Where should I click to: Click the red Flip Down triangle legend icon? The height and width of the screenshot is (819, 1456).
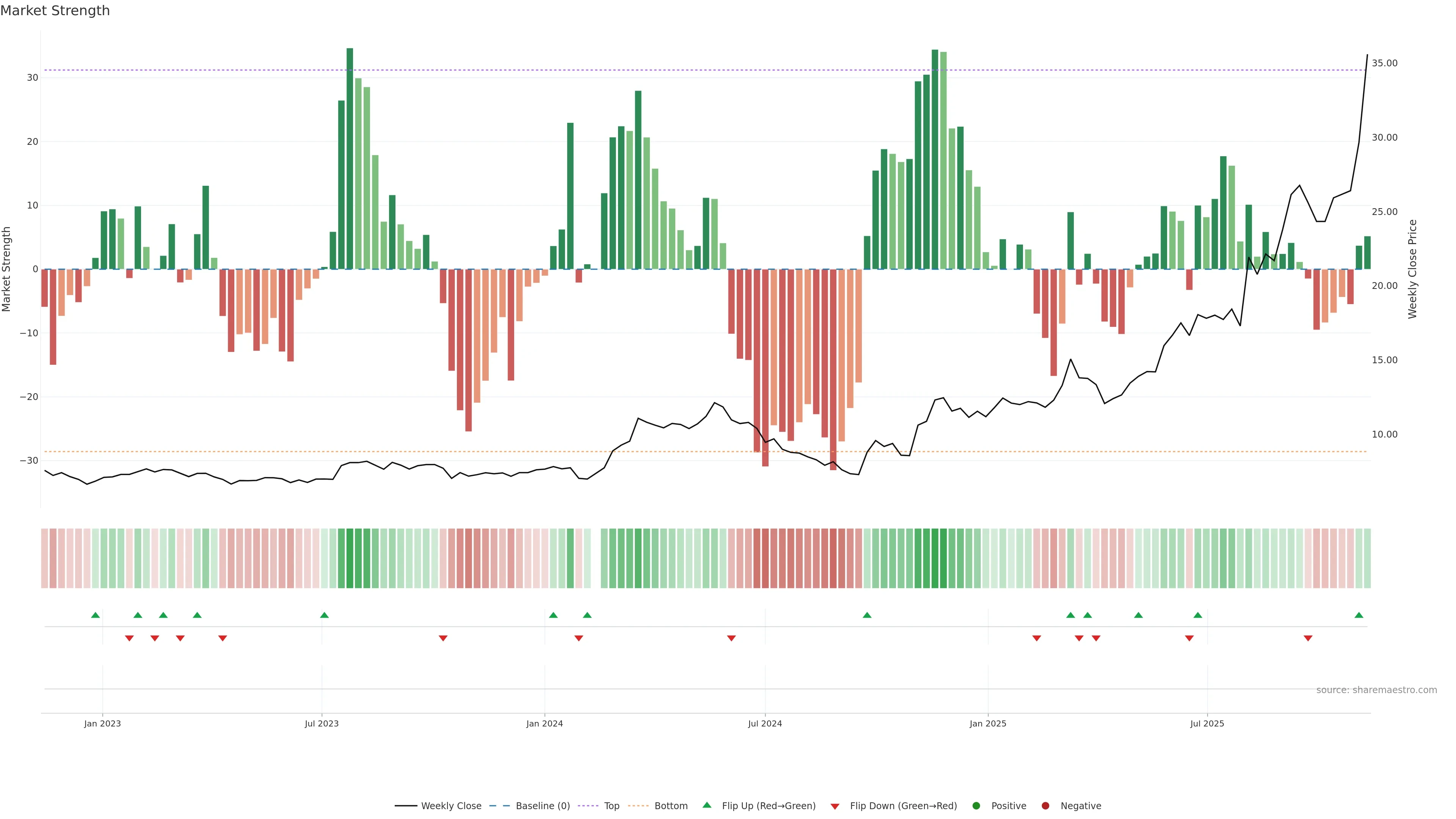point(835,806)
